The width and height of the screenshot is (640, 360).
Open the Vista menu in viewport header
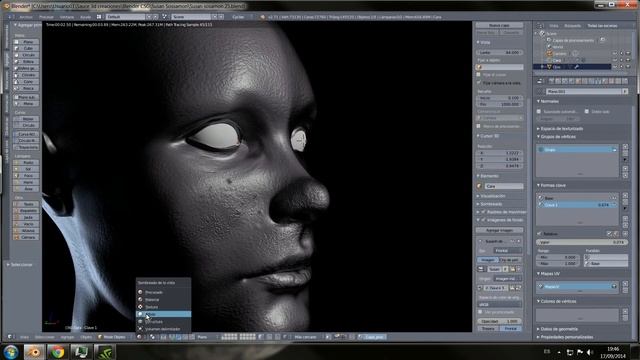click(24, 337)
